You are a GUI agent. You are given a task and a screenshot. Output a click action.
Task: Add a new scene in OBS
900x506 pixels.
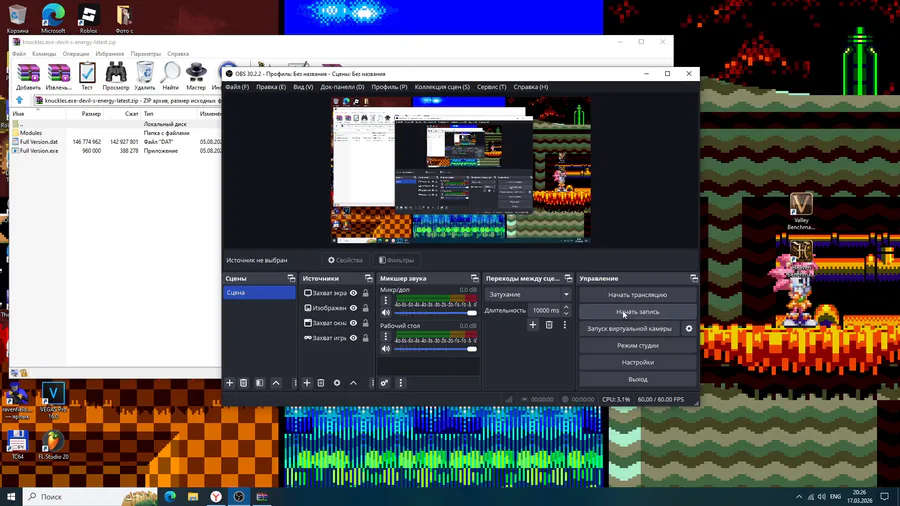click(x=230, y=383)
